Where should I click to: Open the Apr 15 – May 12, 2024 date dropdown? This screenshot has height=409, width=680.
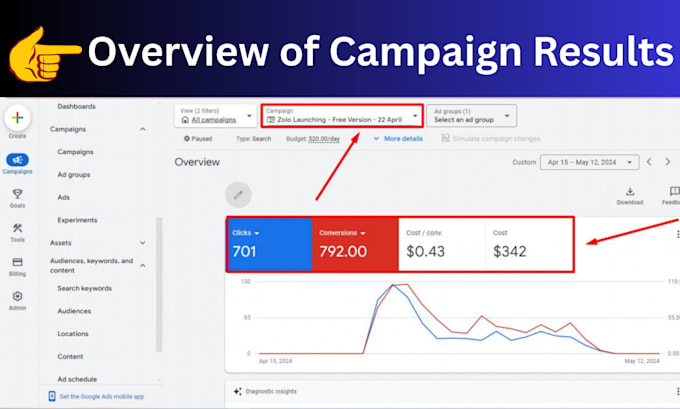(x=589, y=162)
